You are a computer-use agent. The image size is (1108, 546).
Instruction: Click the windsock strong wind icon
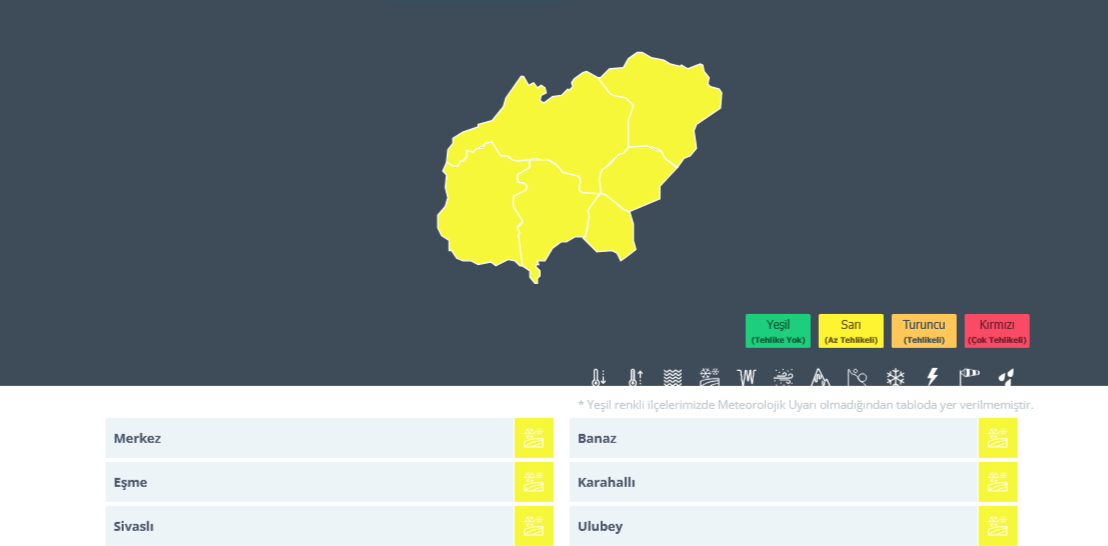(970, 377)
